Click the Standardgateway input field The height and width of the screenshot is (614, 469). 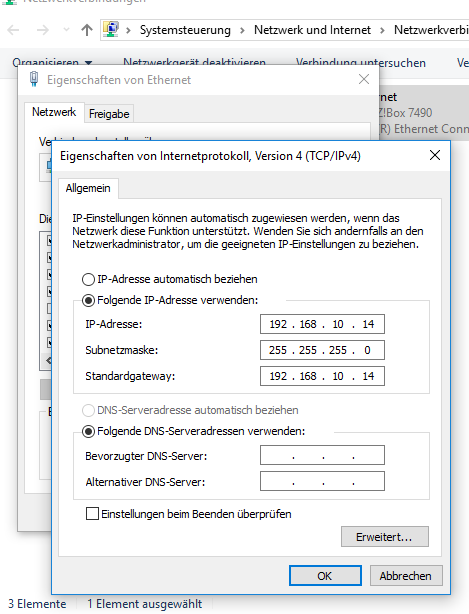click(x=322, y=376)
